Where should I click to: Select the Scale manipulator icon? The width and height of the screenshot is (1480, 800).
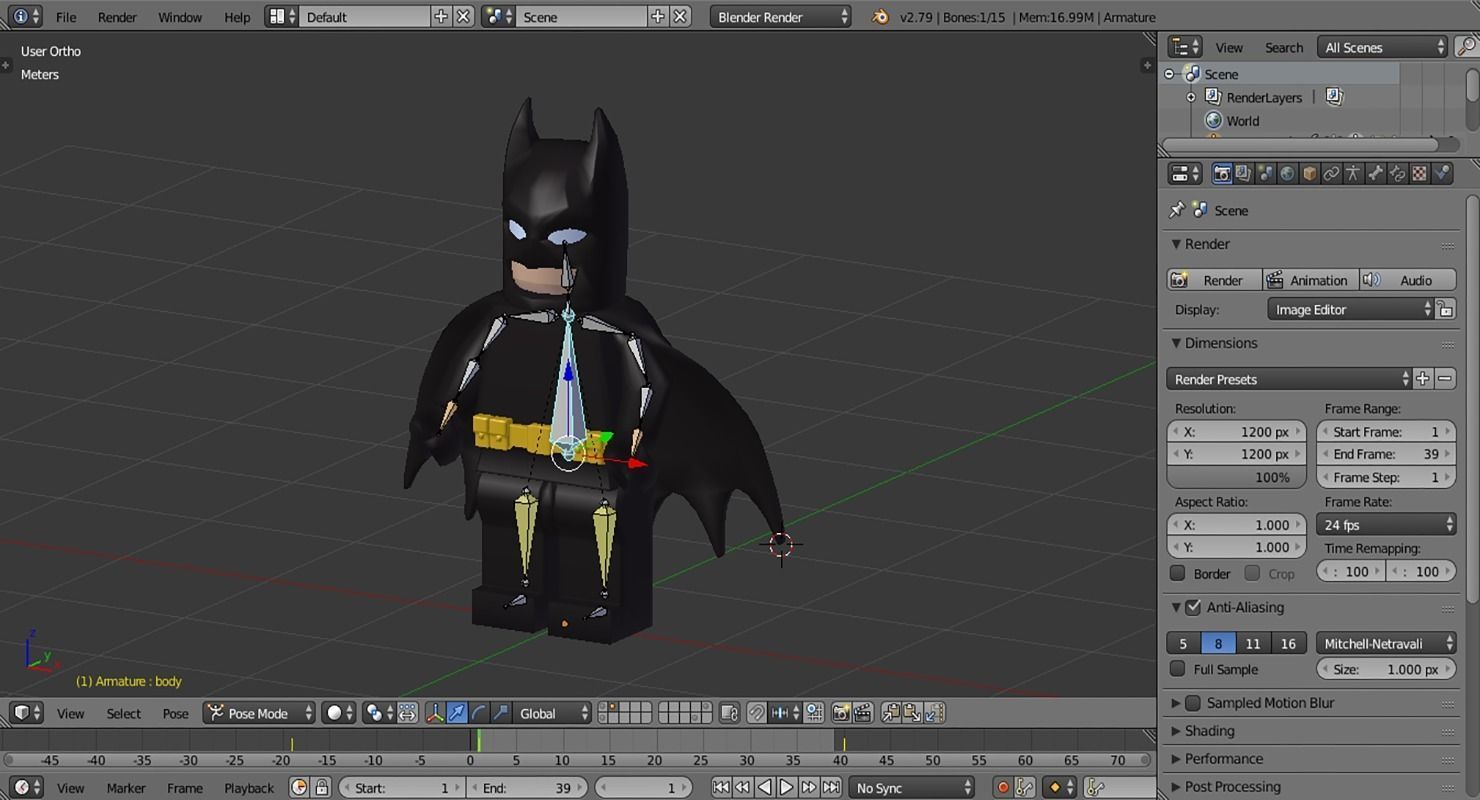click(x=501, y=713)
